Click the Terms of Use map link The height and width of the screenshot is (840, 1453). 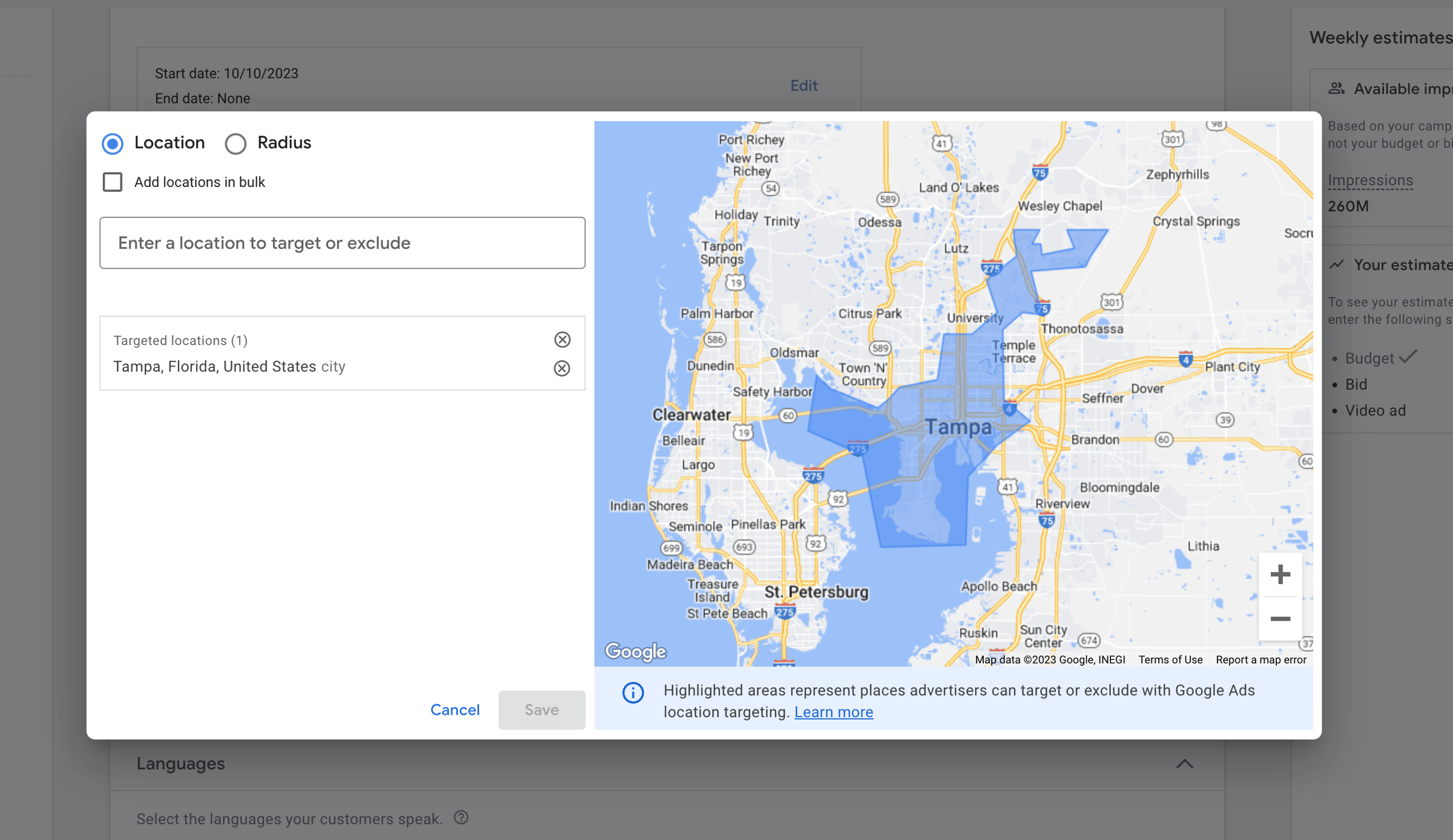1170,660
